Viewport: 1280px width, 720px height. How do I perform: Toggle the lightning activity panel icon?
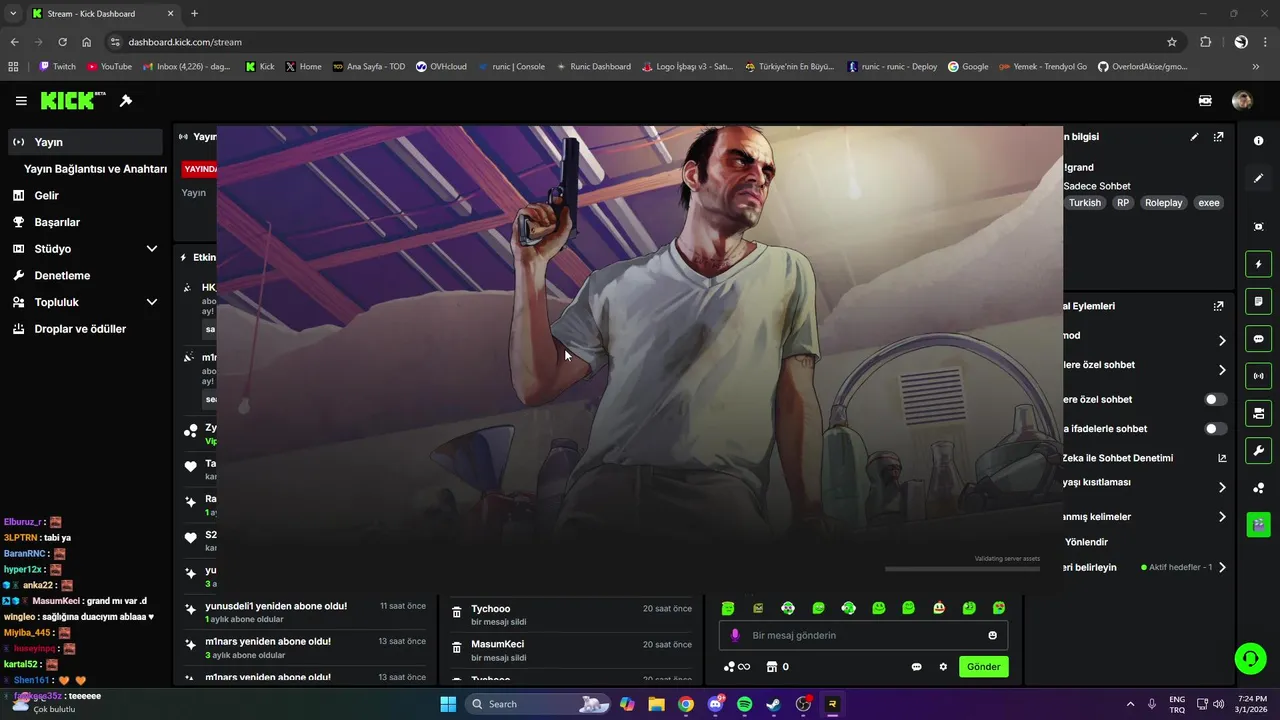[1258, 264]
